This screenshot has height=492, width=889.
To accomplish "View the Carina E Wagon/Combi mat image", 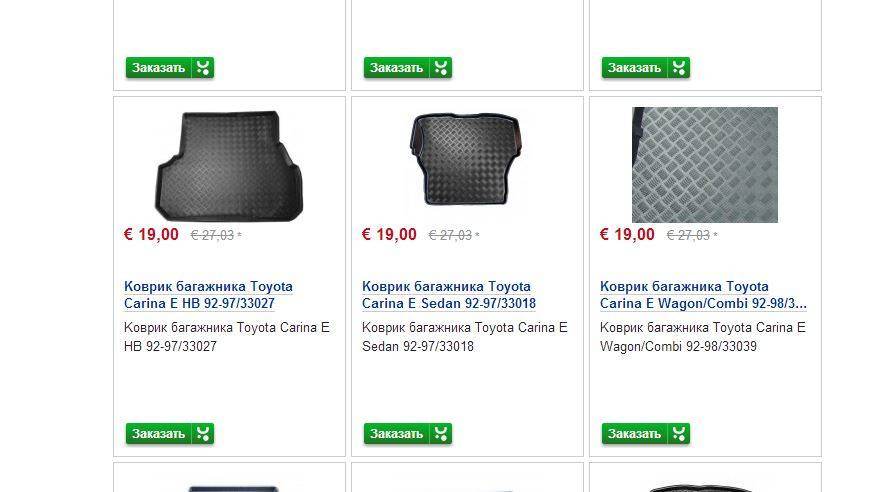I will [704, 164].
